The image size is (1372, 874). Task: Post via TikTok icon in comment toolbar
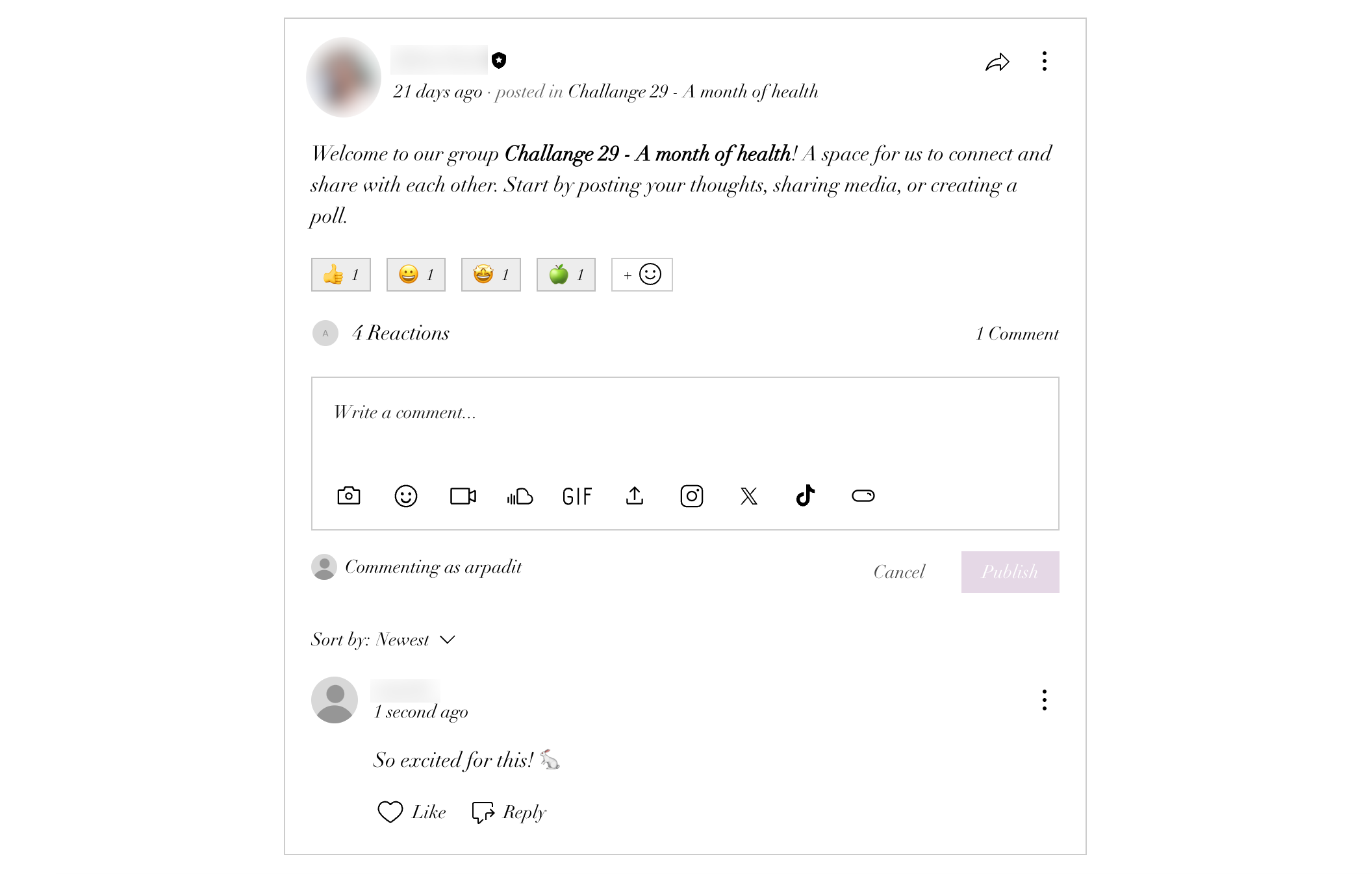pyautogui.click(x=805, y=495)
